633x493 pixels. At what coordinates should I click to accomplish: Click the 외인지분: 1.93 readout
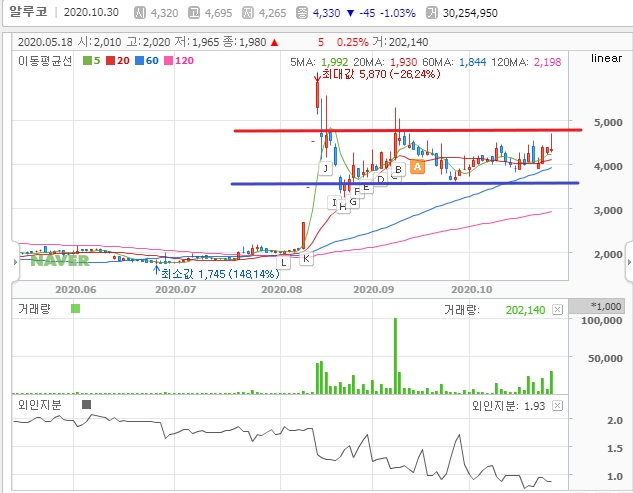pos(509,405)
